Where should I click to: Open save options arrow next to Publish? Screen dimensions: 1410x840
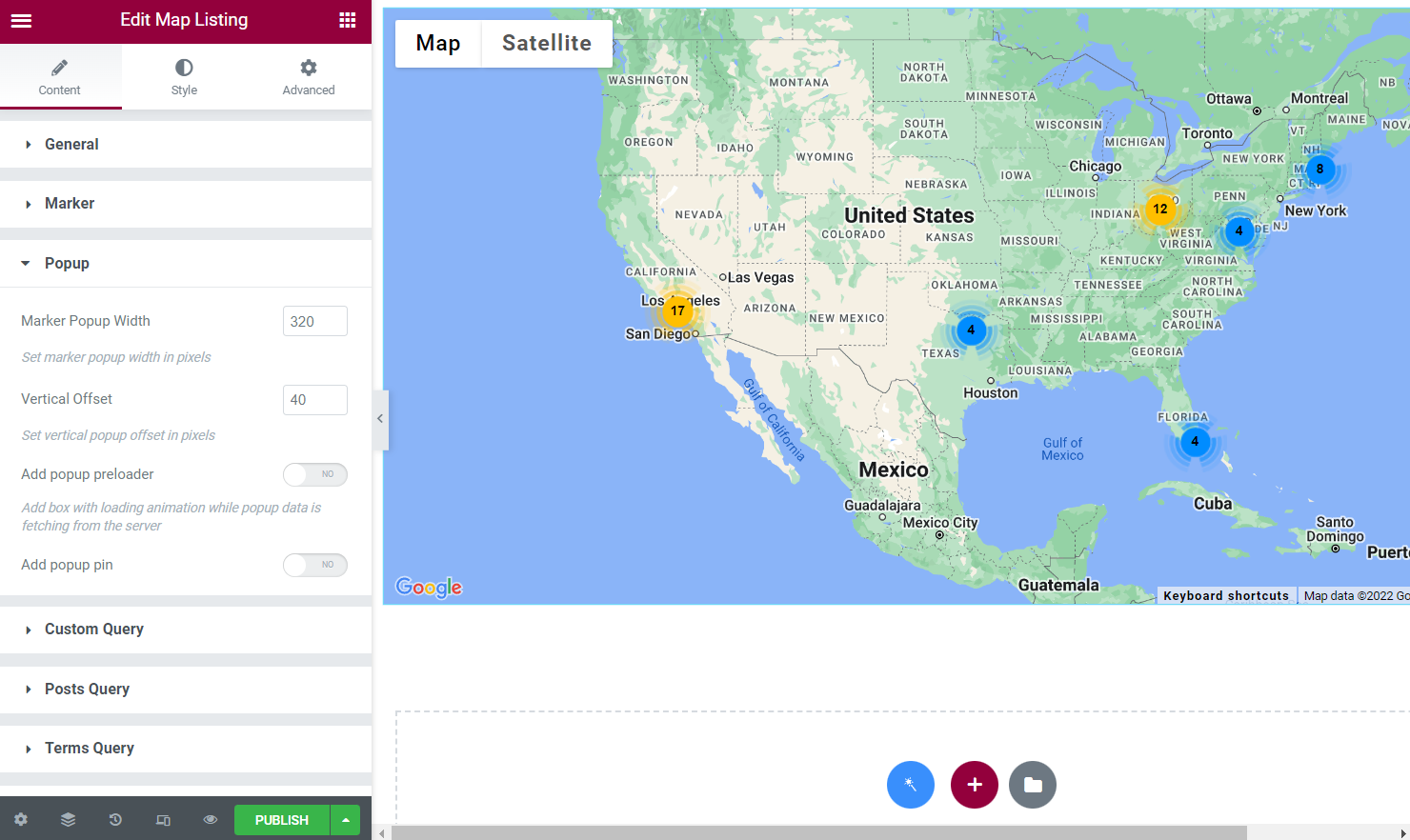point(346,820)
